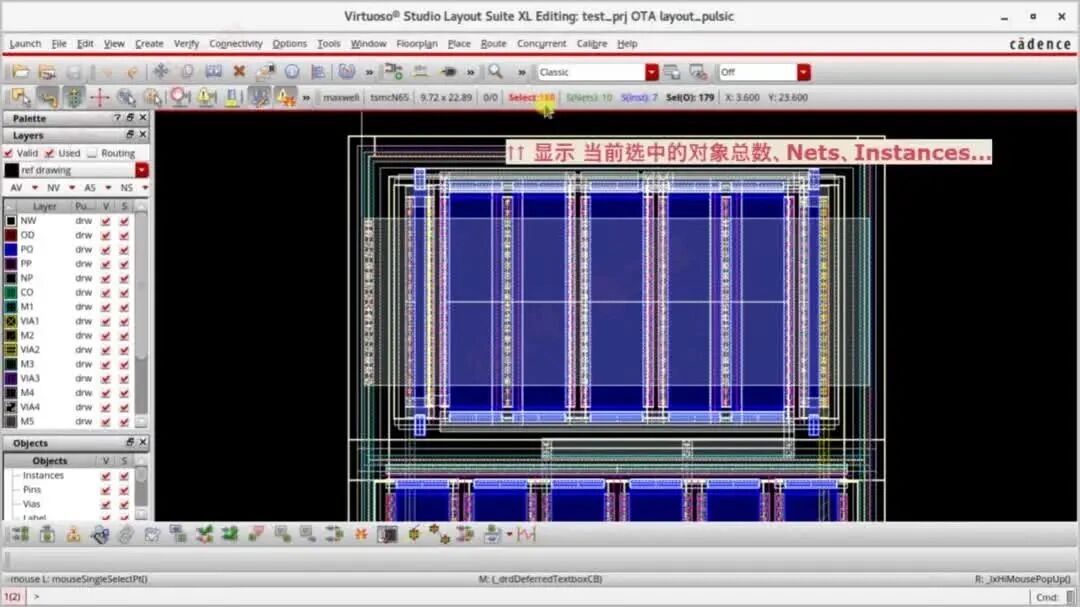1080x607 pixels.
Task: Open the AV dropdown arrow
Action: coord(34,187)
